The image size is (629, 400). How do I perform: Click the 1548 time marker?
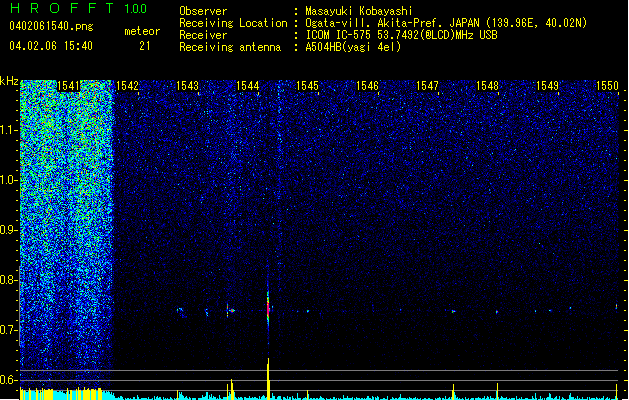(487, 86)
